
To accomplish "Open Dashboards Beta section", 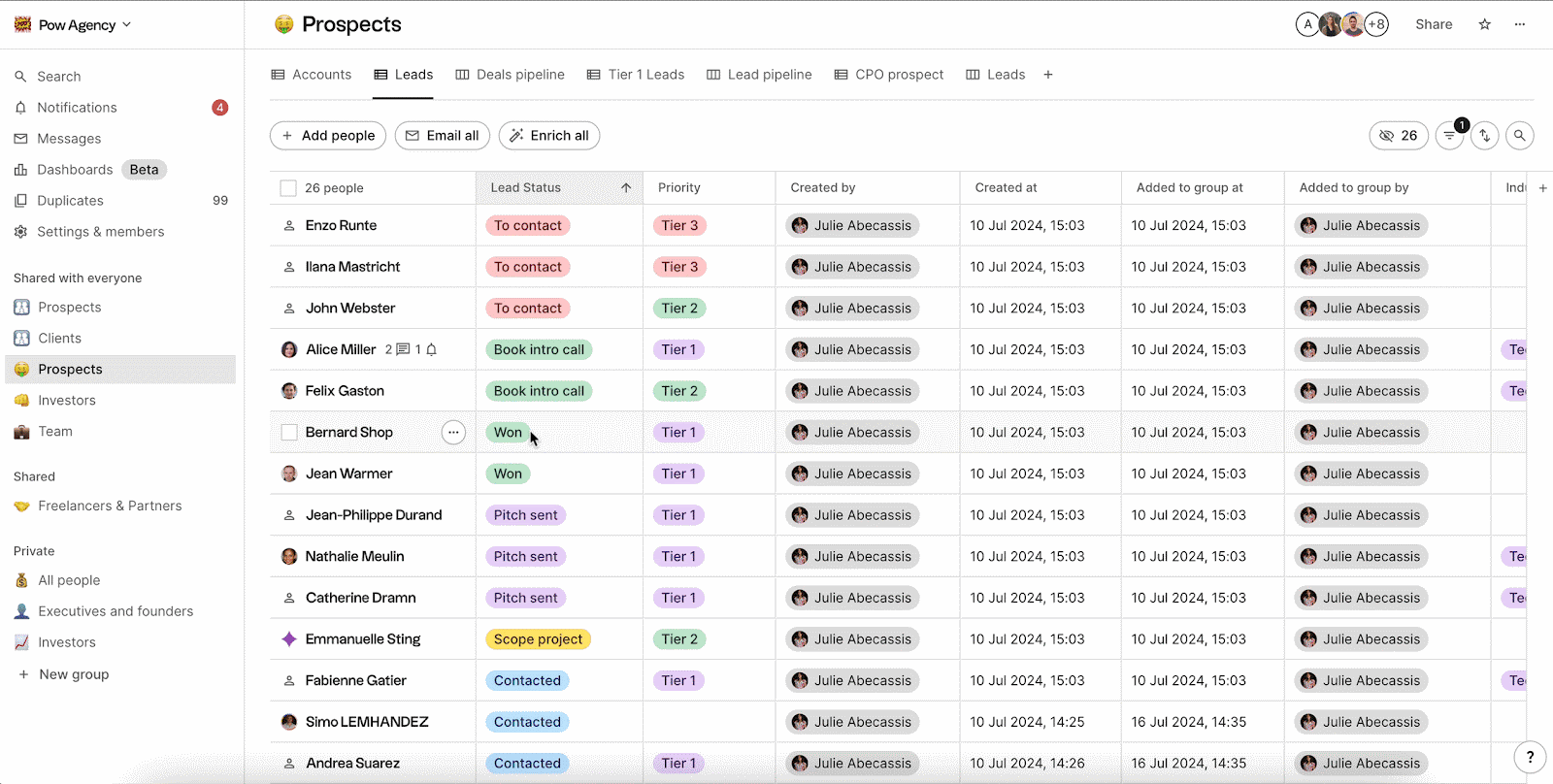I will click(90, 170).
